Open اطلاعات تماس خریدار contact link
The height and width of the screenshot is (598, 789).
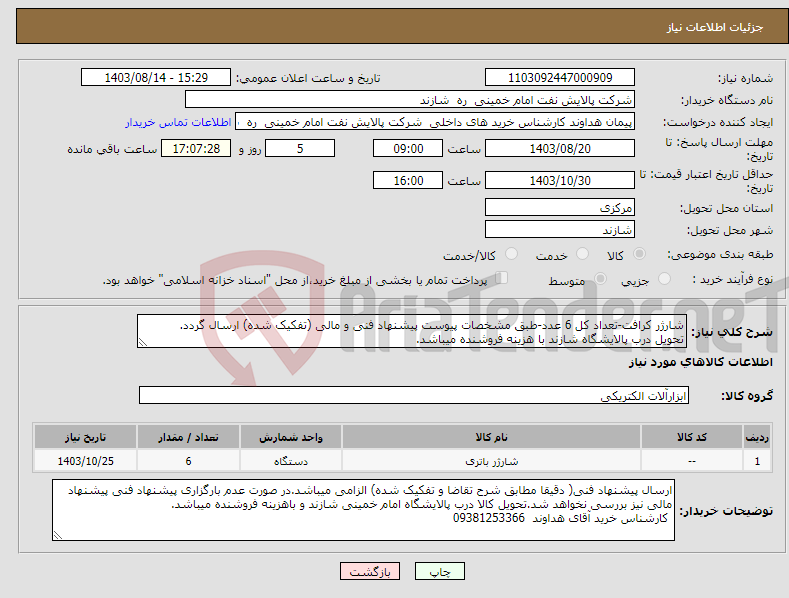178,122
